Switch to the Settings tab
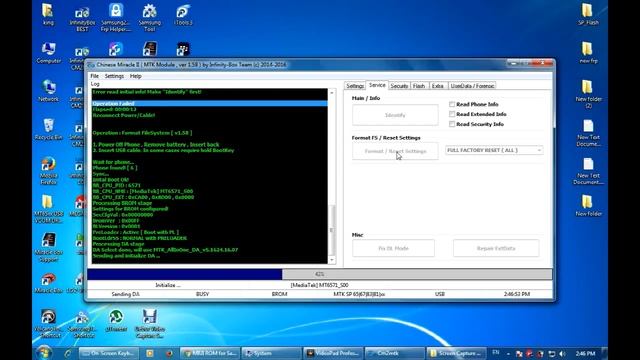Screen dimensions: 640x360 point(355,86)
